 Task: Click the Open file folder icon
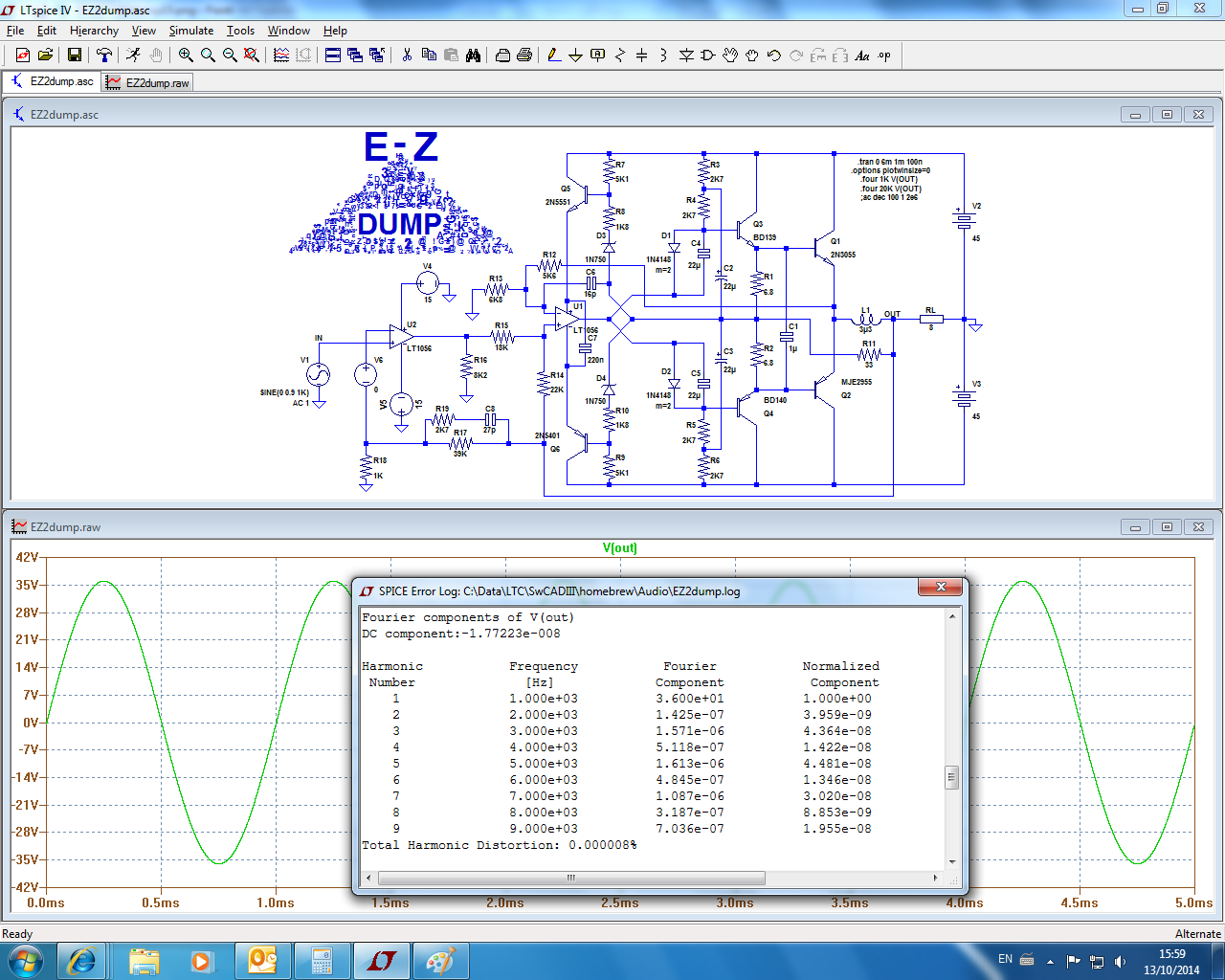point(44,56)
